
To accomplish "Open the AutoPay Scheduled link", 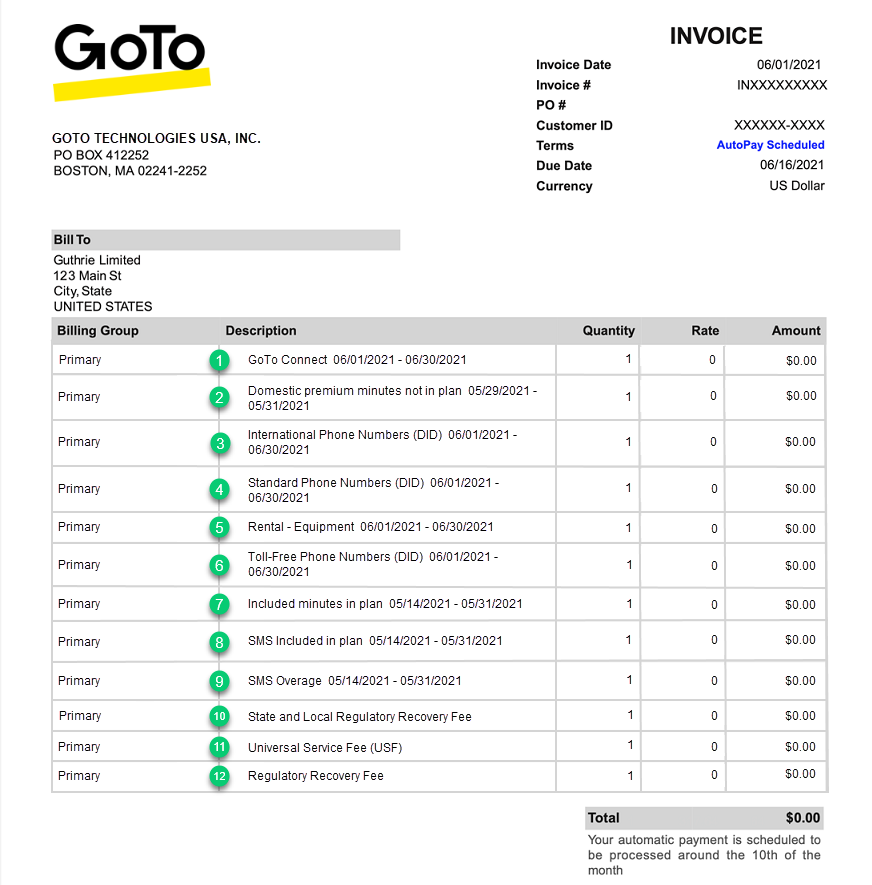I will (x=770, y=145).
